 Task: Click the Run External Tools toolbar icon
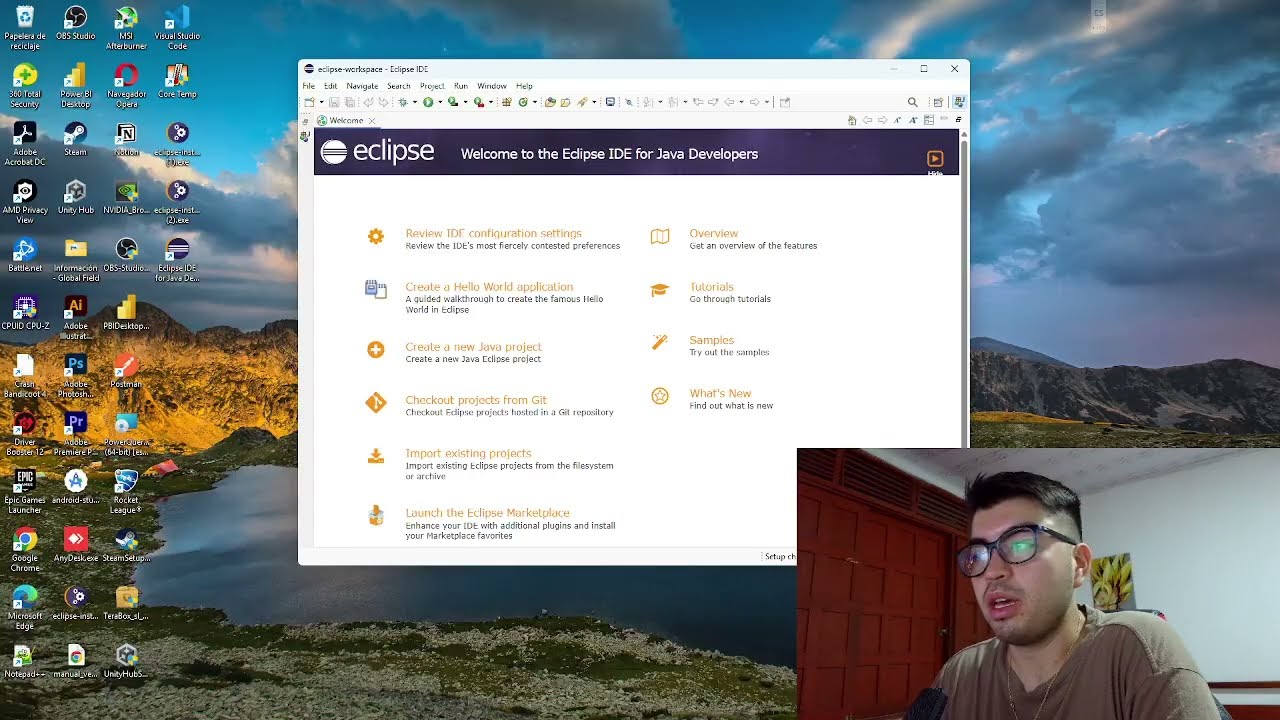[x=478, y=102]
